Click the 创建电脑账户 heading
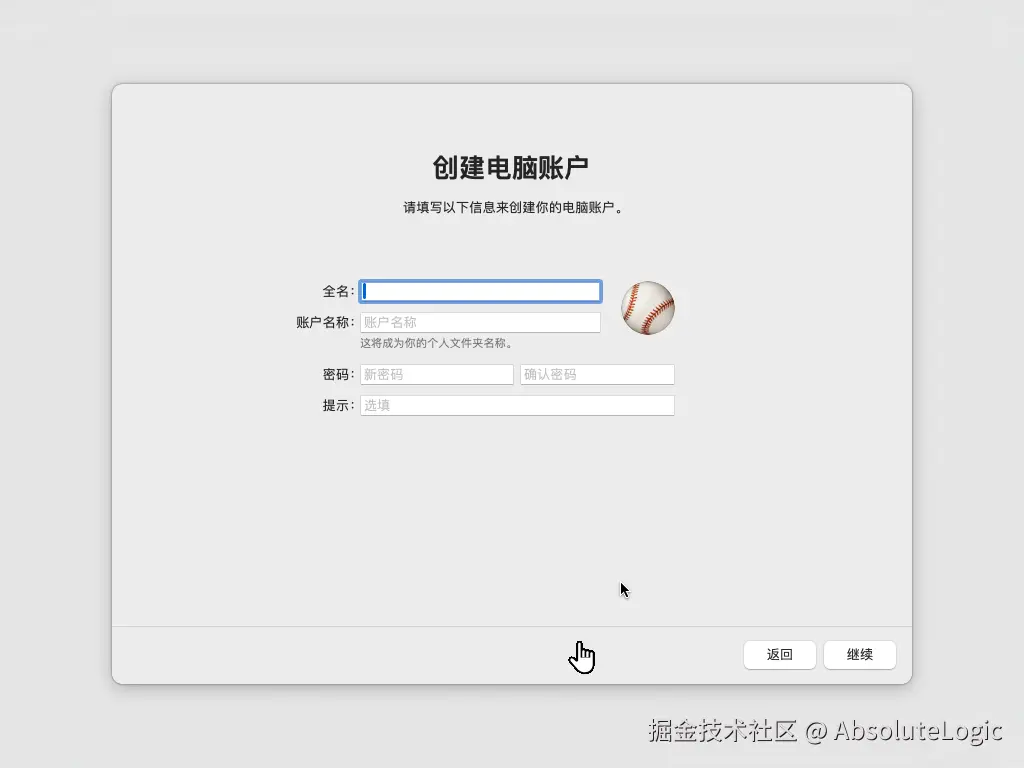 click(x=511, y=168)
